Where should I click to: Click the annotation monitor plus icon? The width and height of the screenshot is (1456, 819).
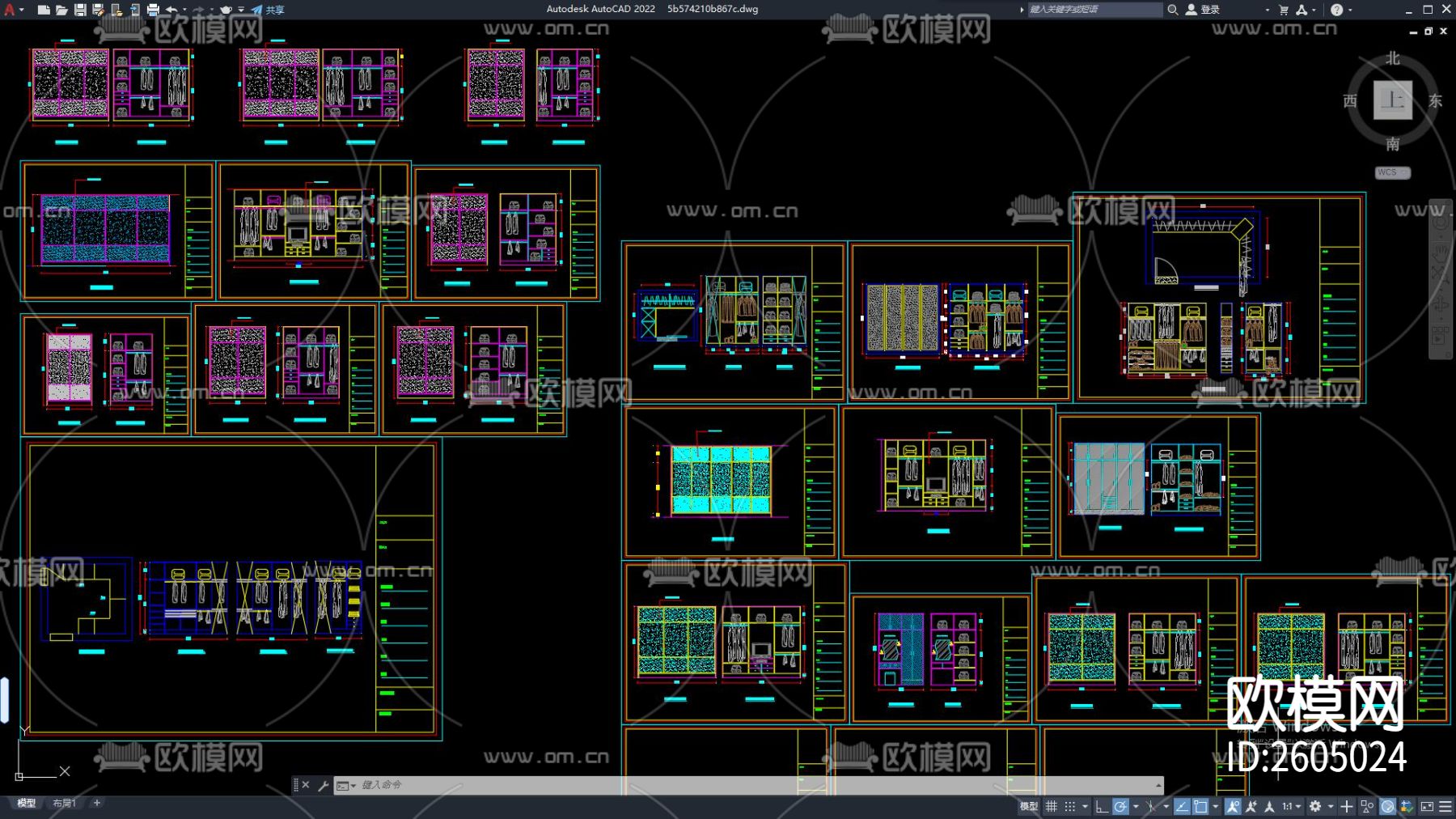[1347, 806]
